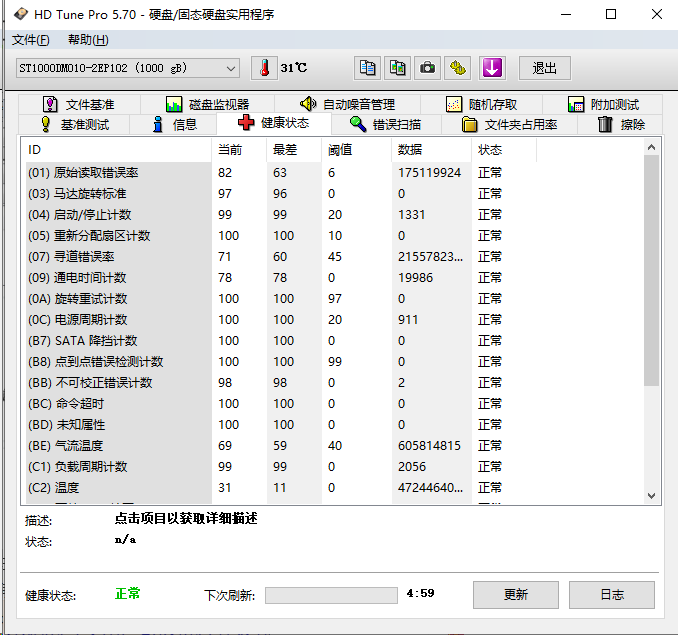The image size is (678, 635).
Task: Open the 帮助(H) menu
Action: point(88,40)
